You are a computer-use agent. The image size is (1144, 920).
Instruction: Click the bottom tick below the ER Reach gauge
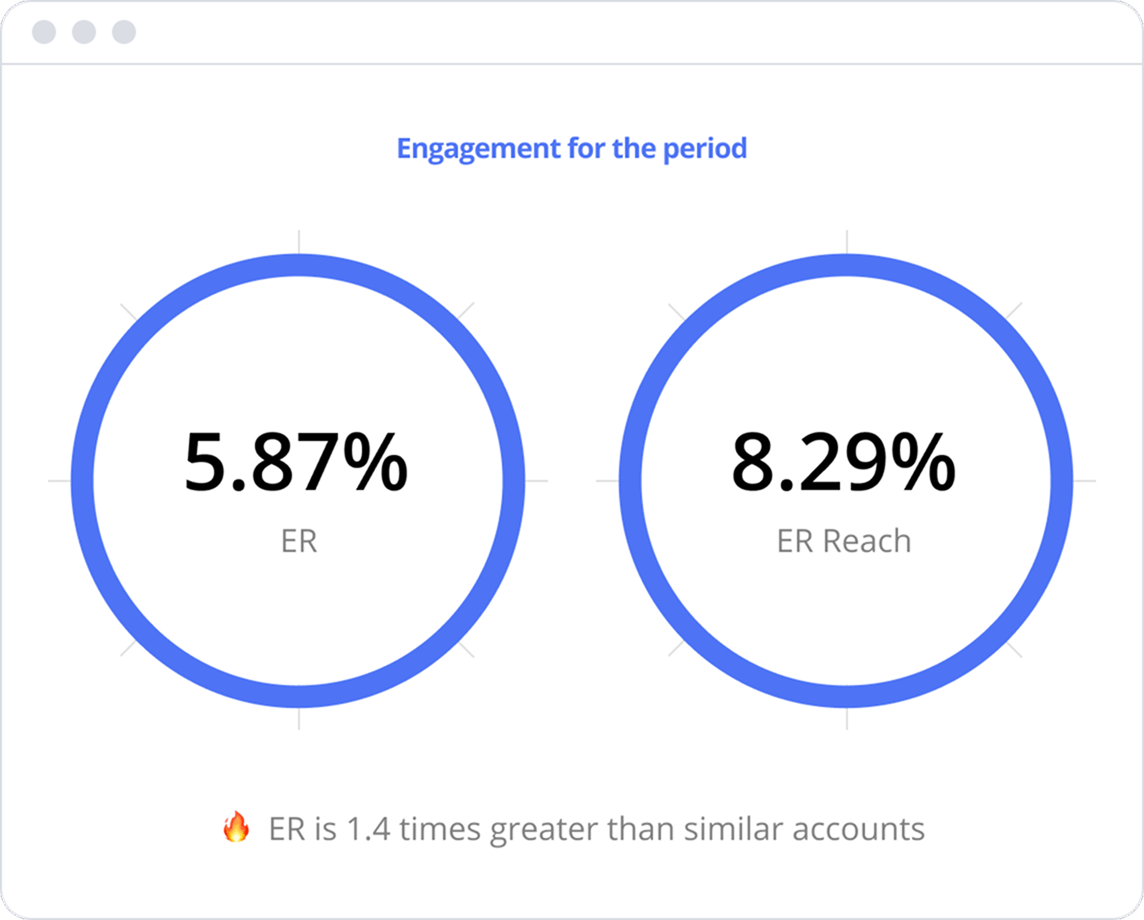pos(847,720)
